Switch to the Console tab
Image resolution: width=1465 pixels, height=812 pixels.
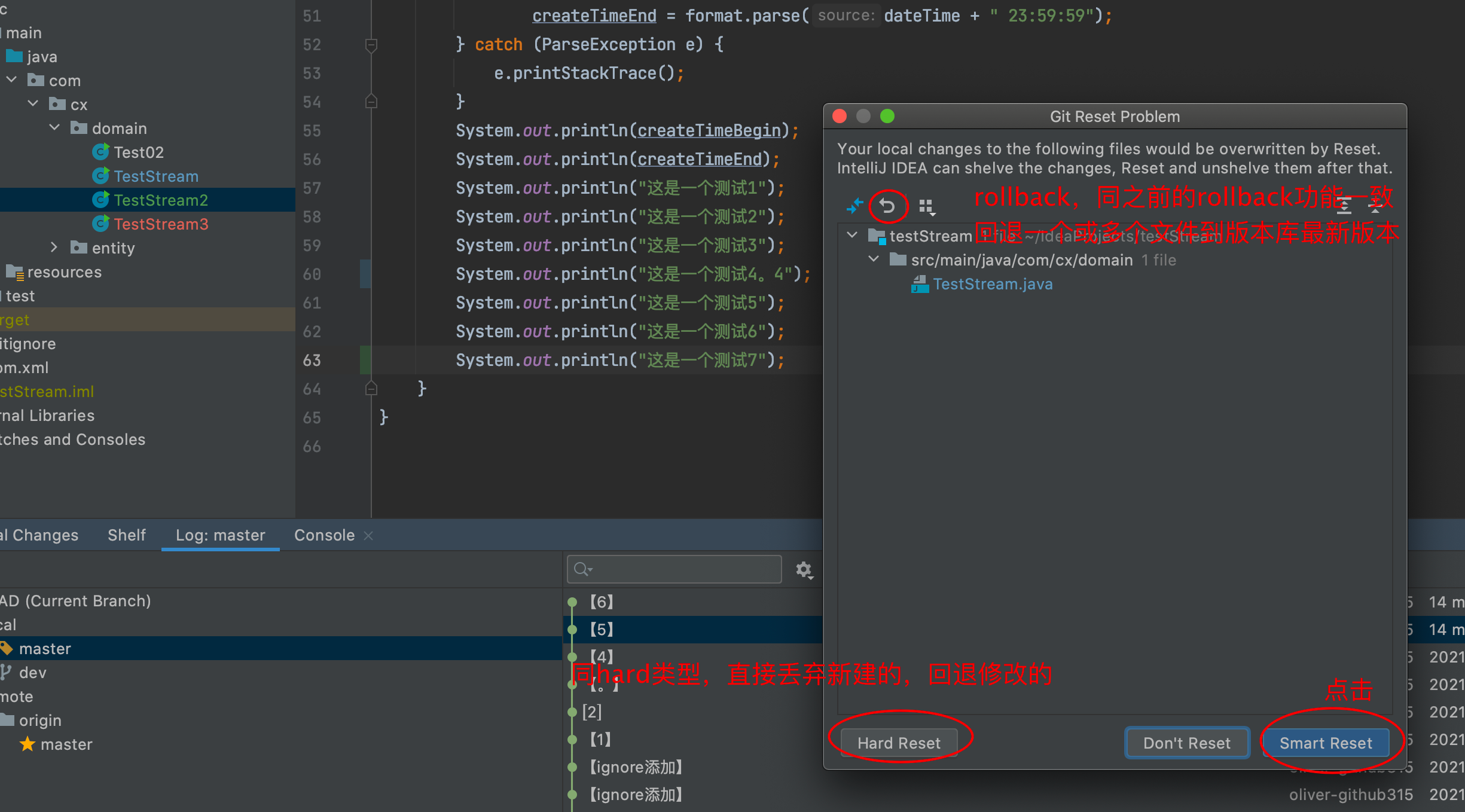[324, 535]
